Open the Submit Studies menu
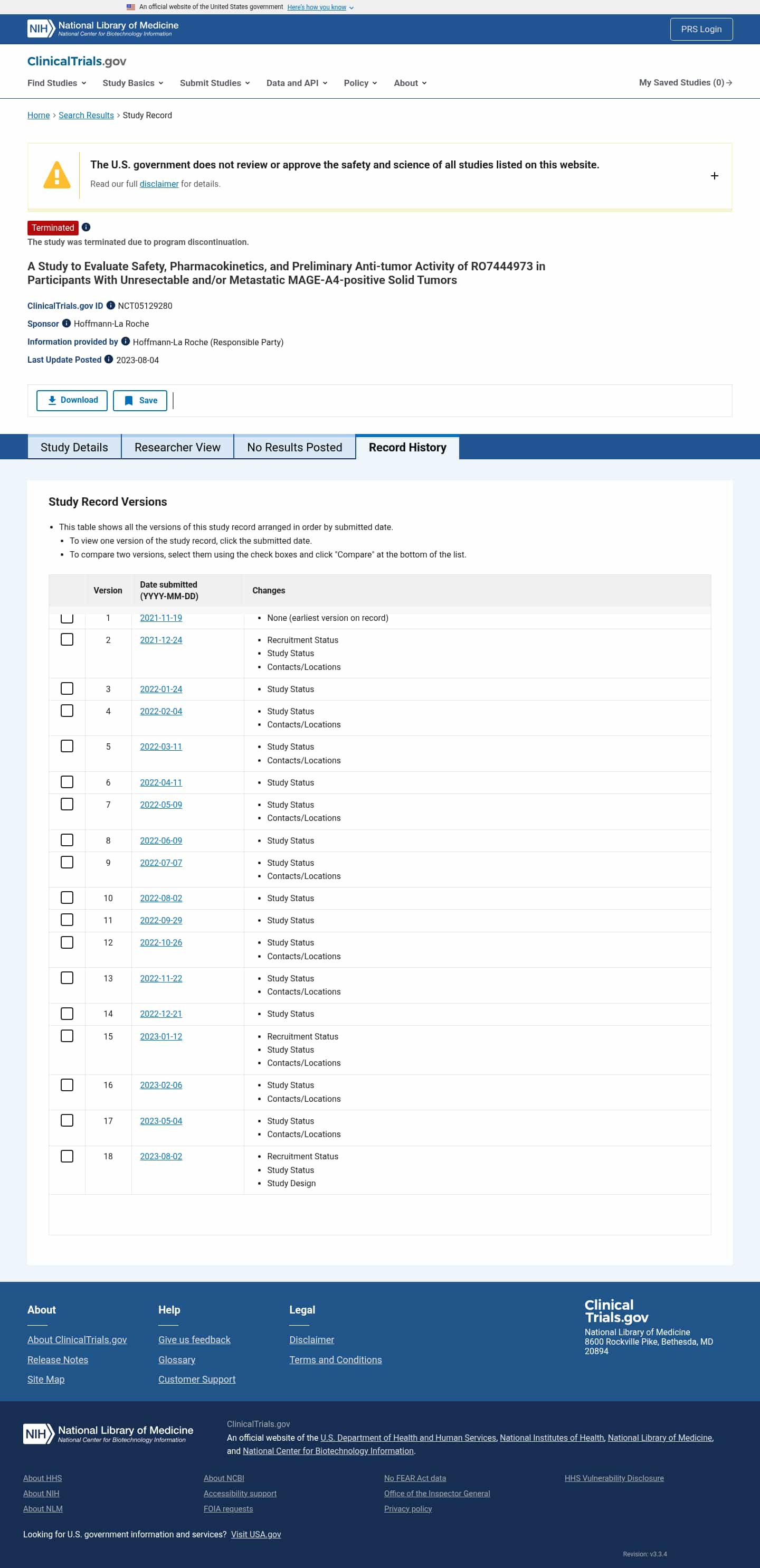The image size is (760, 1568). click(215, 83)
